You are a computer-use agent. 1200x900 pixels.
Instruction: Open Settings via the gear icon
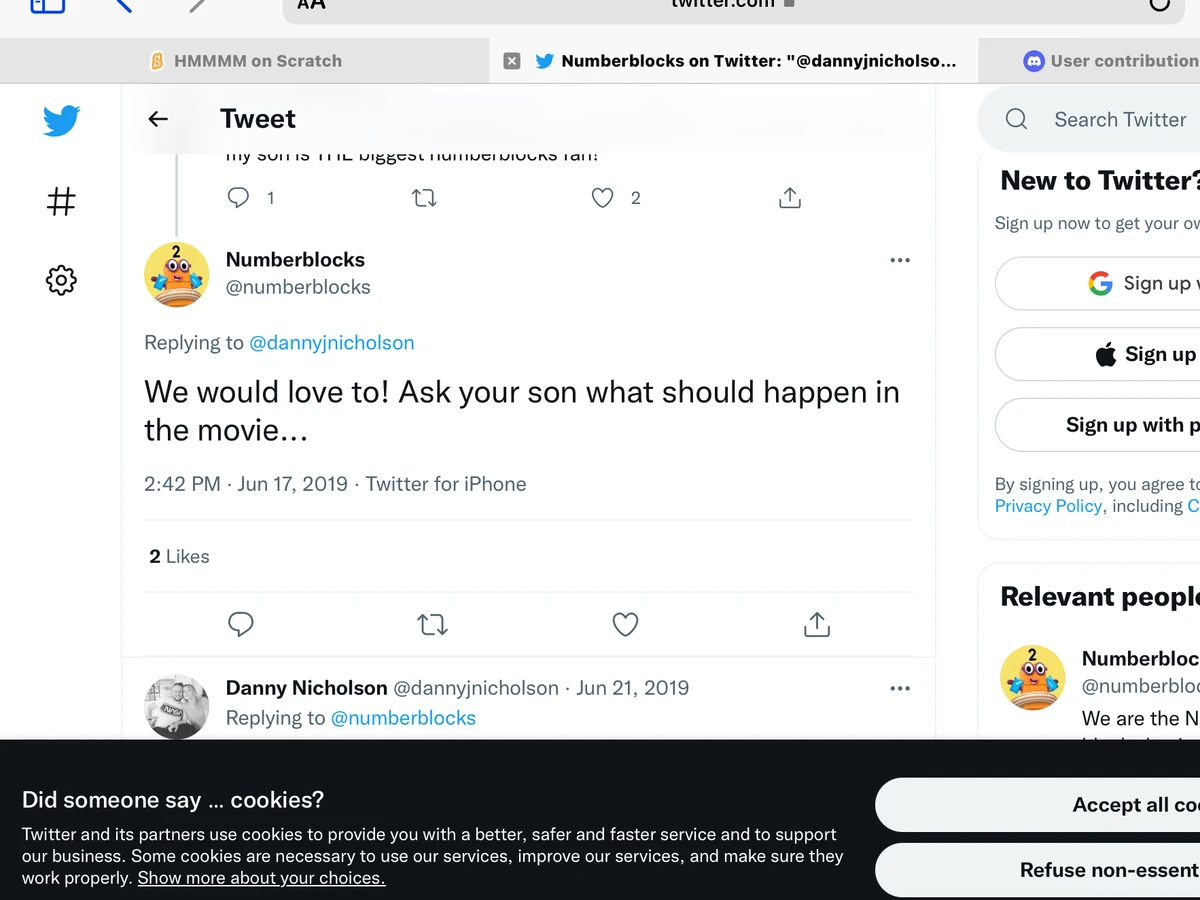click(x=61, y=280)
